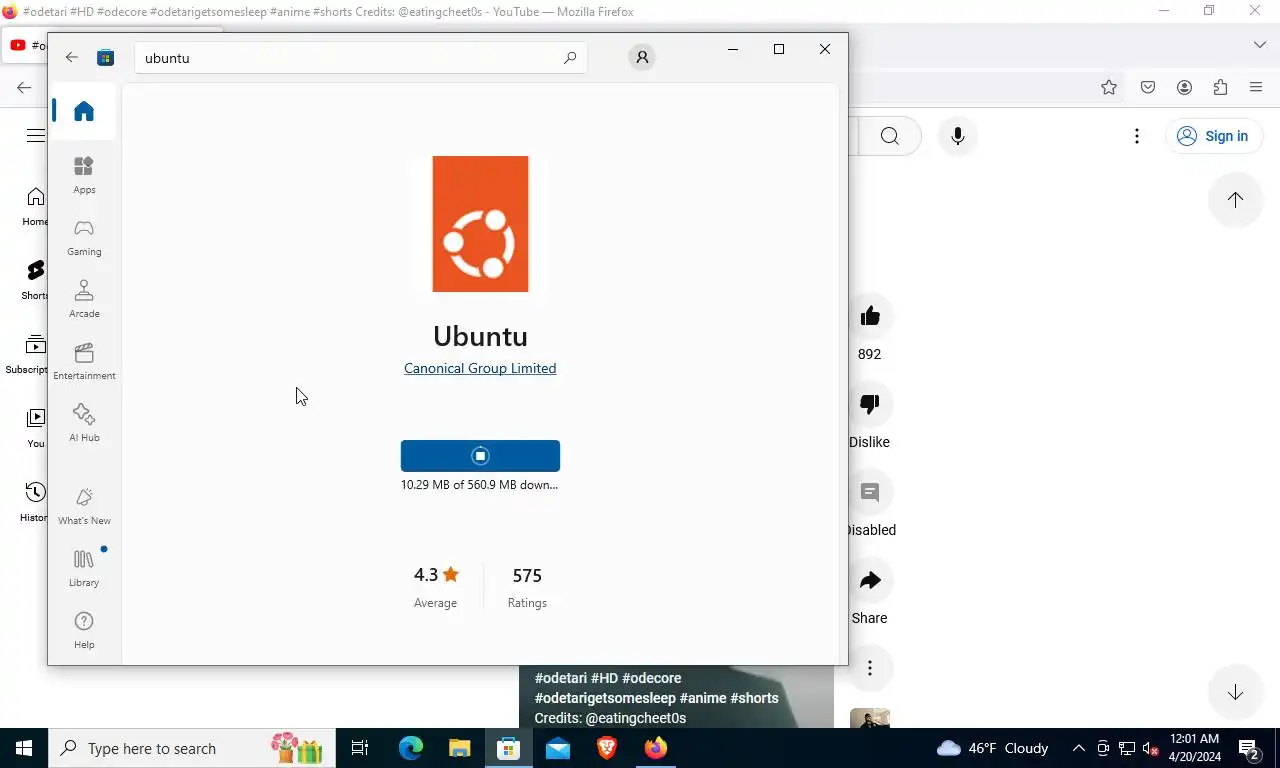Open the notification center with 2 alerts
1280x768 pixels.
click(x=1249, y=748)
